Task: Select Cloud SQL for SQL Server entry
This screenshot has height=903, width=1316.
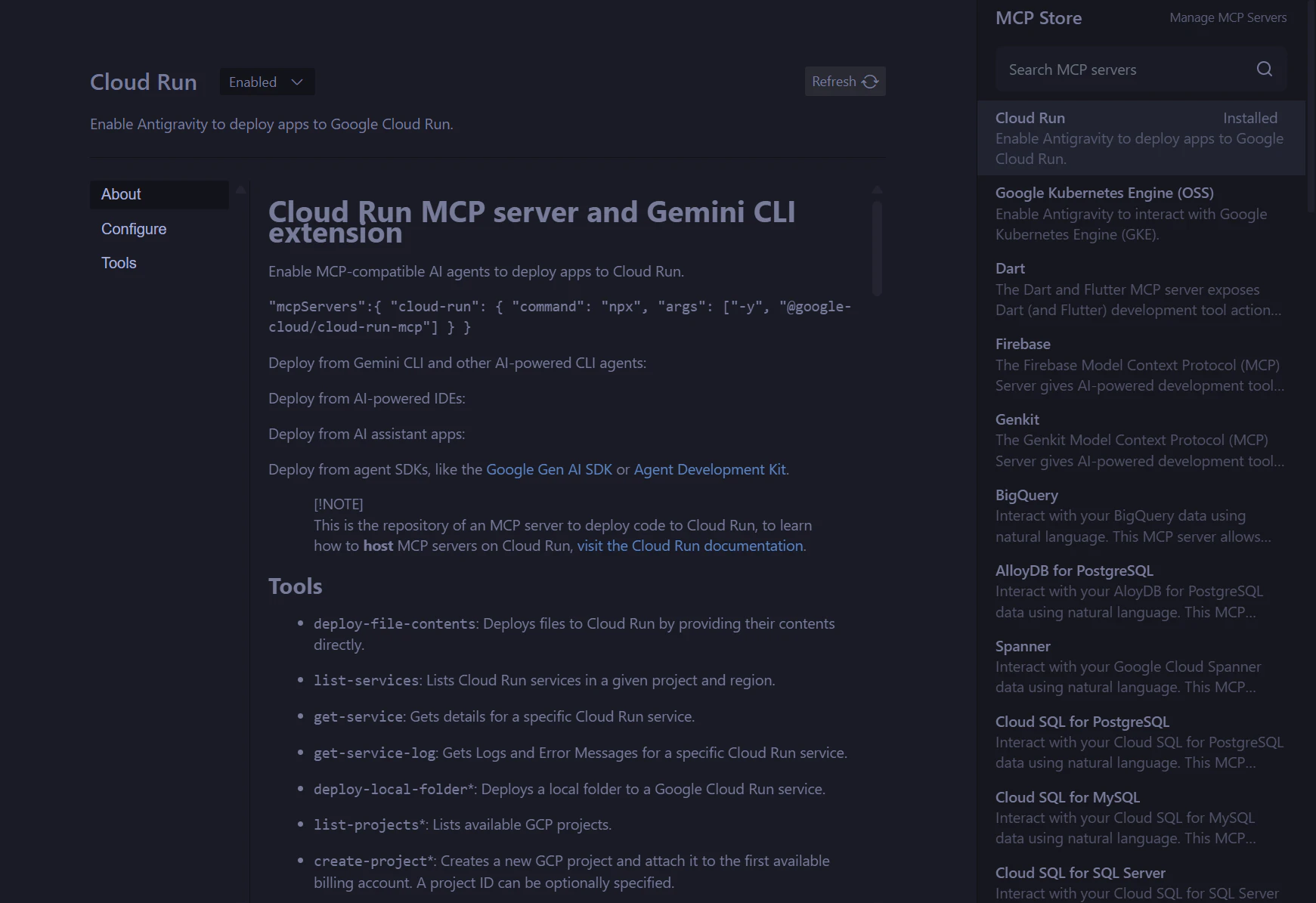Action: pos(1141,880)
